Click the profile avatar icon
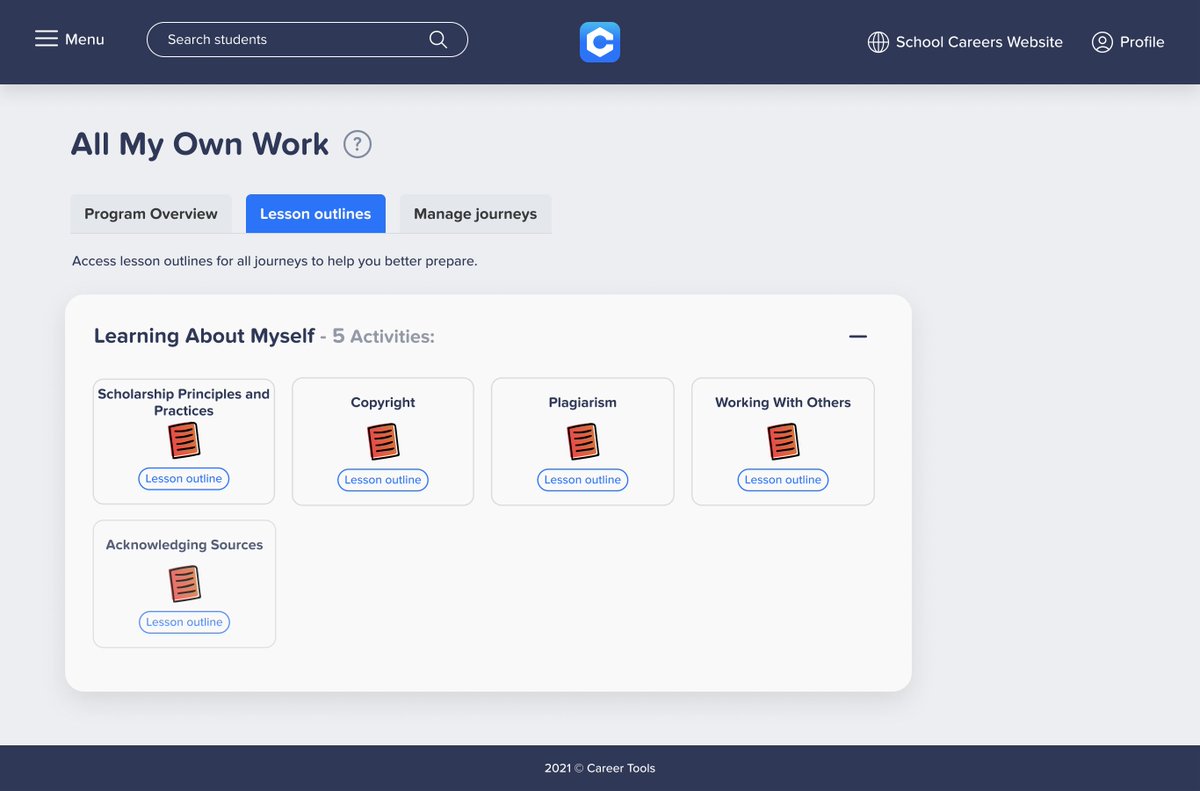Image resolution: width=1200 pixels, height=791 pixels. click(x=1102, y=42)
